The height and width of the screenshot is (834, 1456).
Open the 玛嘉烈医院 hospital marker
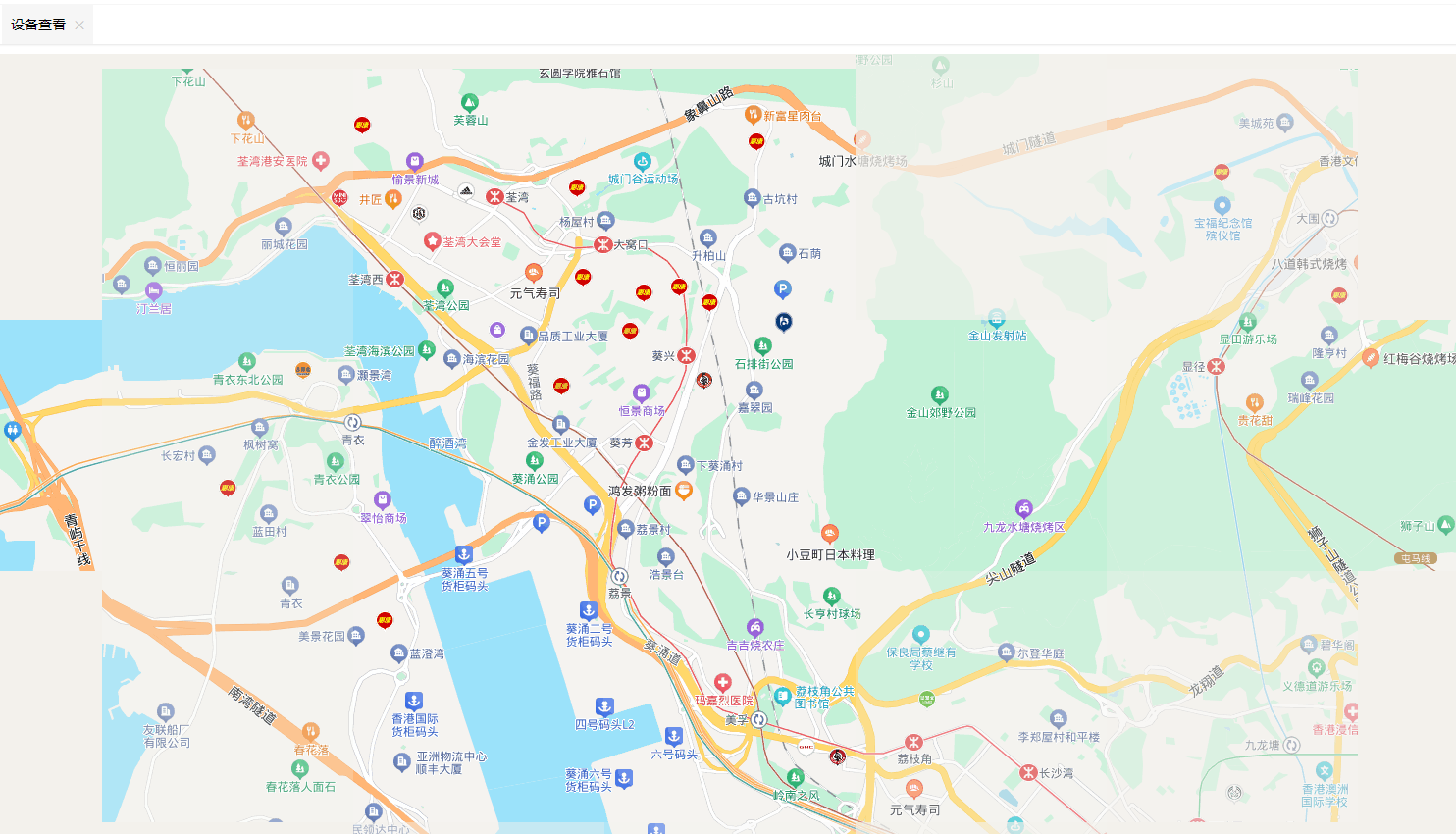coord(723,682)
